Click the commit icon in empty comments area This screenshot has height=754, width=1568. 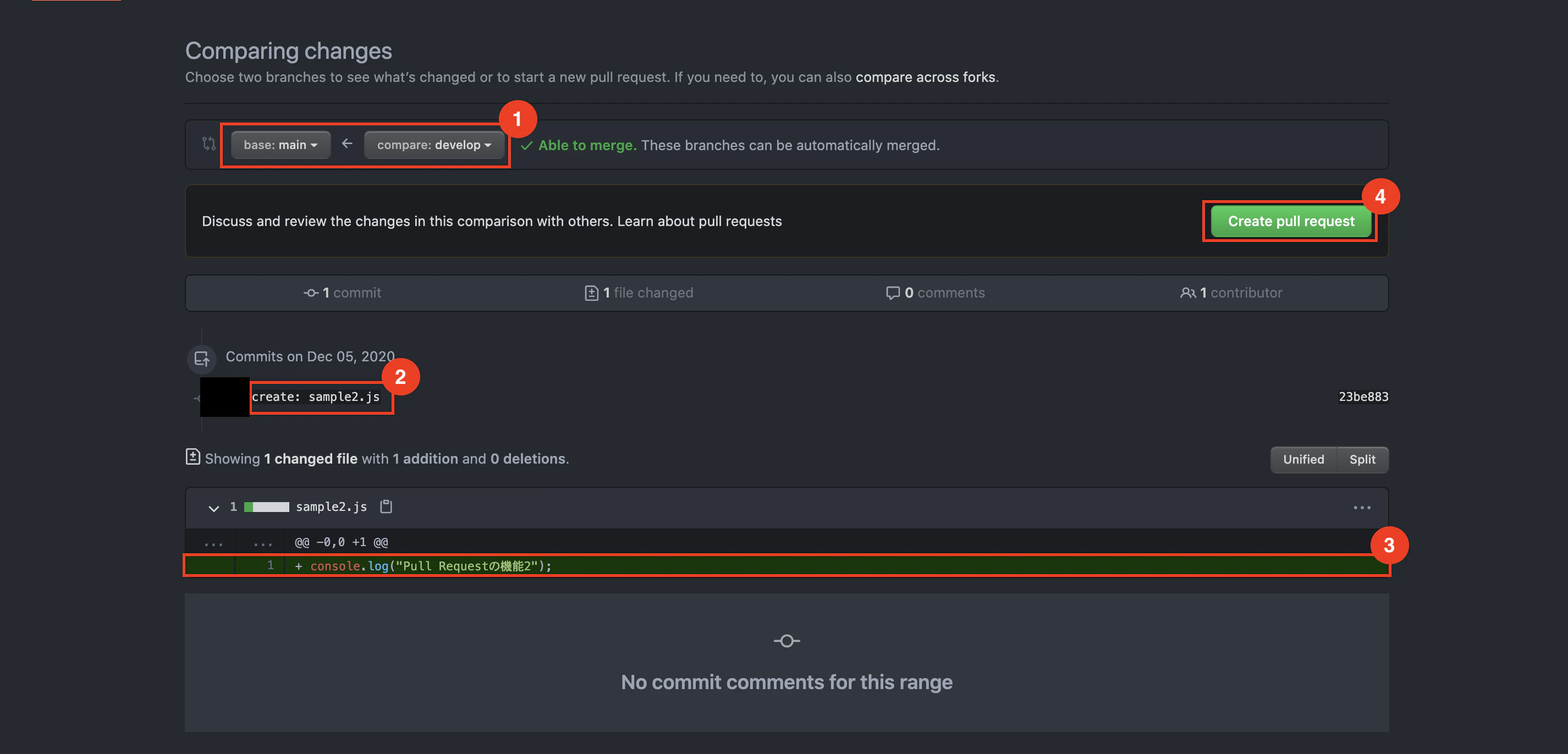pos(786,641)
